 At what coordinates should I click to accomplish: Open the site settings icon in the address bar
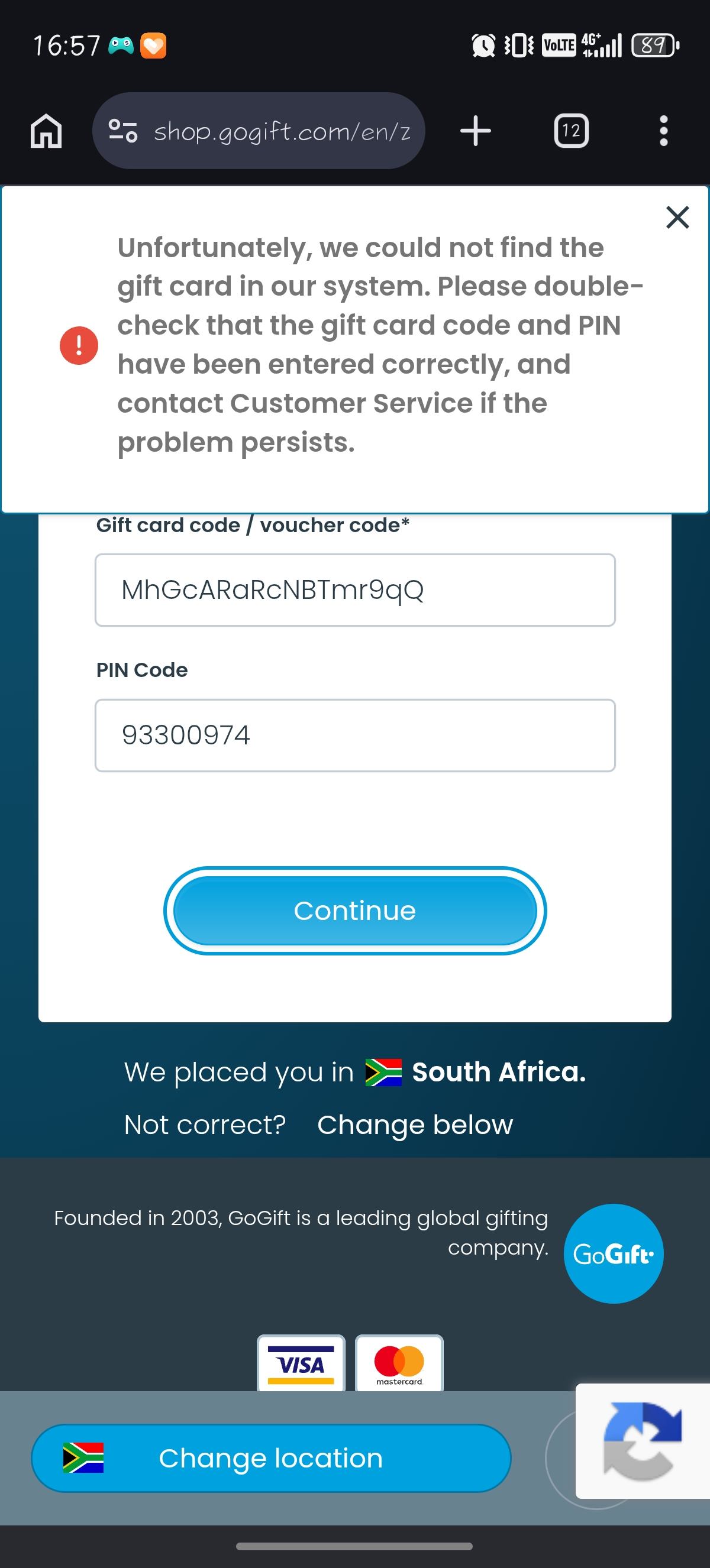122,131
